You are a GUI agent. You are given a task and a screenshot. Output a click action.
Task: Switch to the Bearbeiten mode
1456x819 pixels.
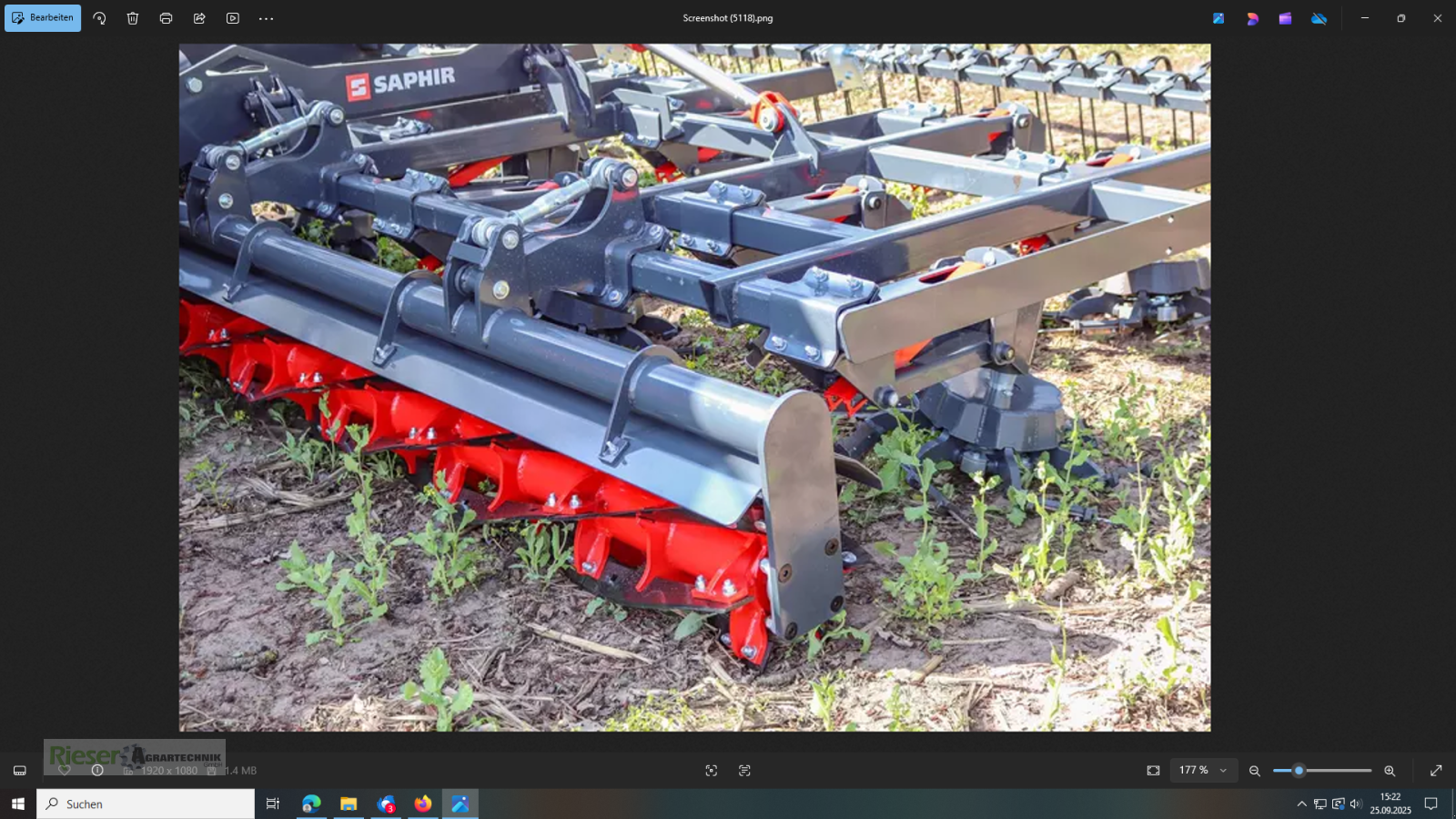(42, 17)
